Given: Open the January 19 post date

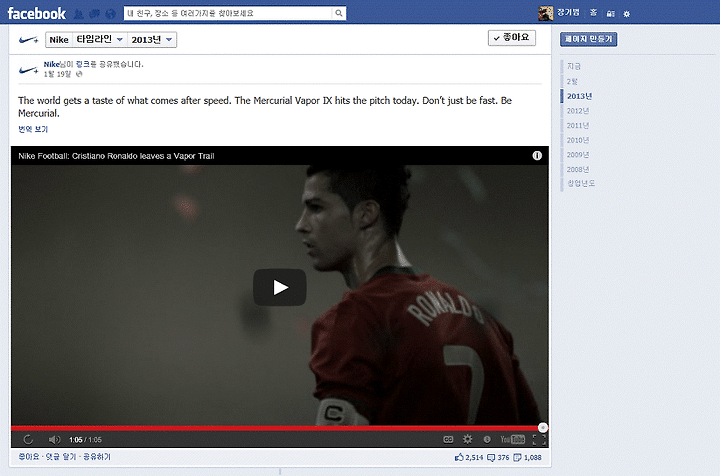Looking at the screenshot, I should [57, 74].
